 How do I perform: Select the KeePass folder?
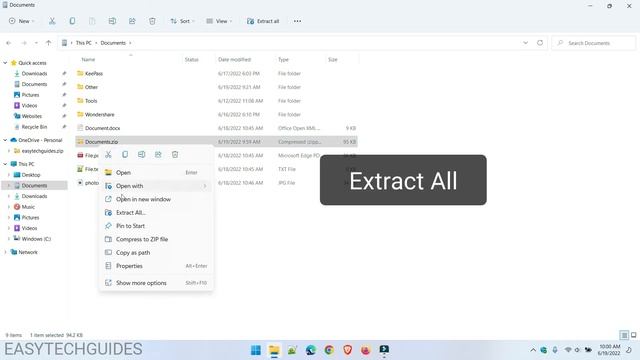coord(94,73)
